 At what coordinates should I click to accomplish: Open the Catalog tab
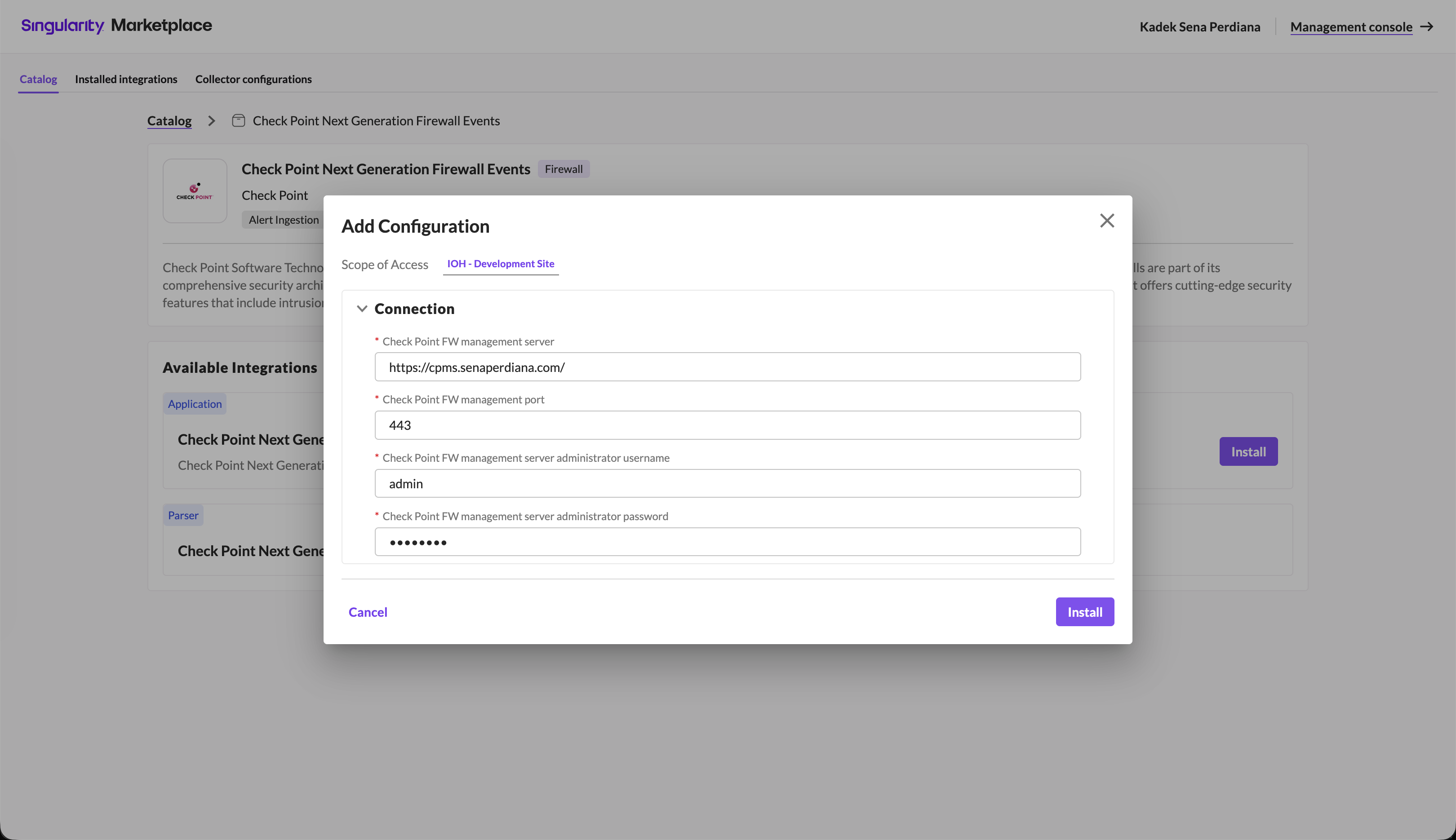(38, 79)
